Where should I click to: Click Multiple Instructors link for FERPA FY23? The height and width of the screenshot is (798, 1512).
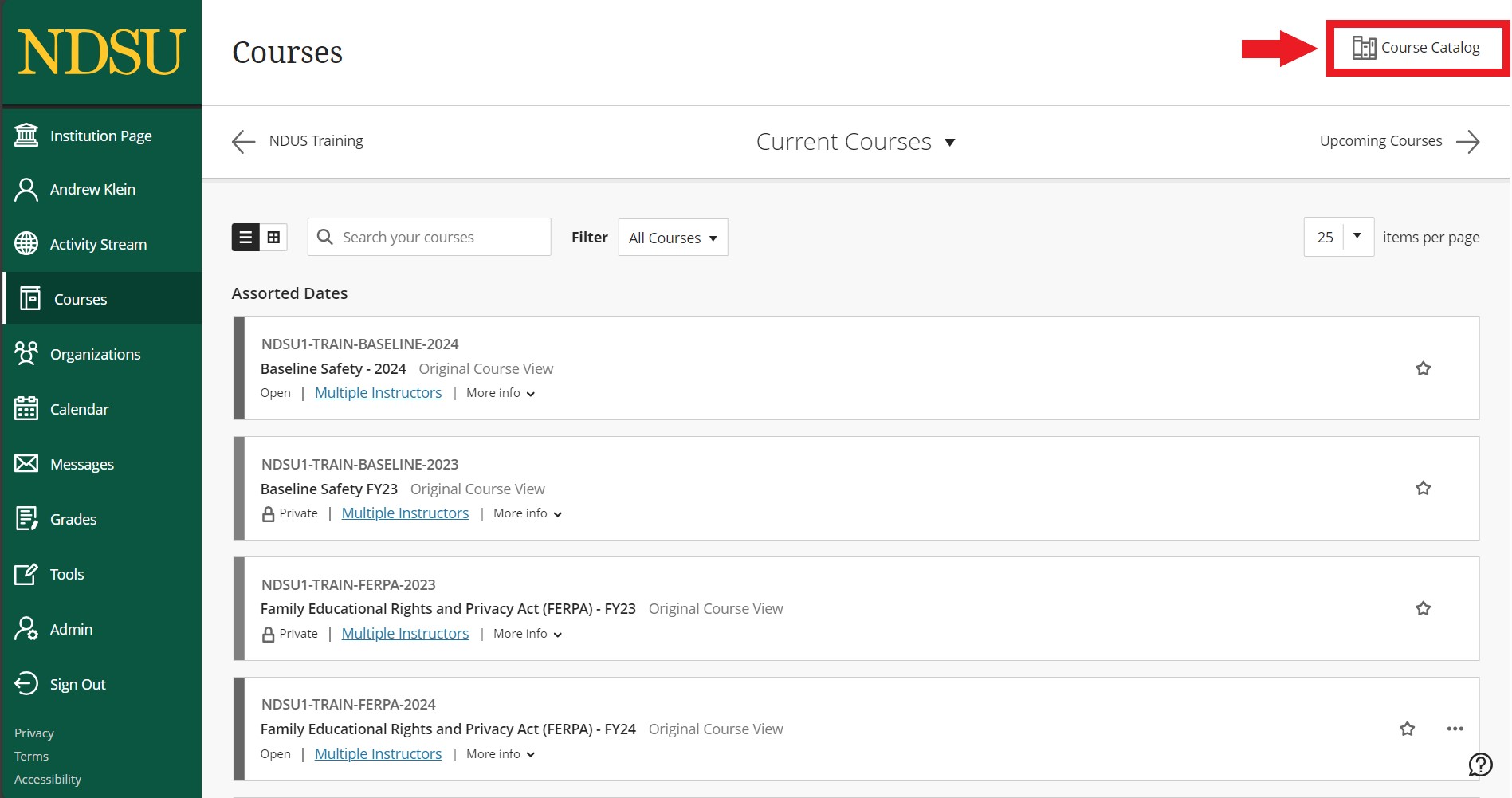tap(405, 634)
